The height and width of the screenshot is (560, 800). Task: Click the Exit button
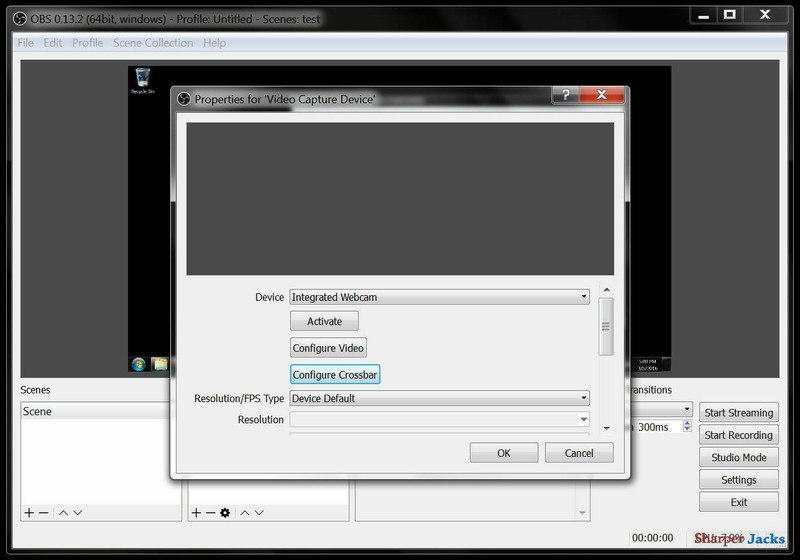click(739, 502)
